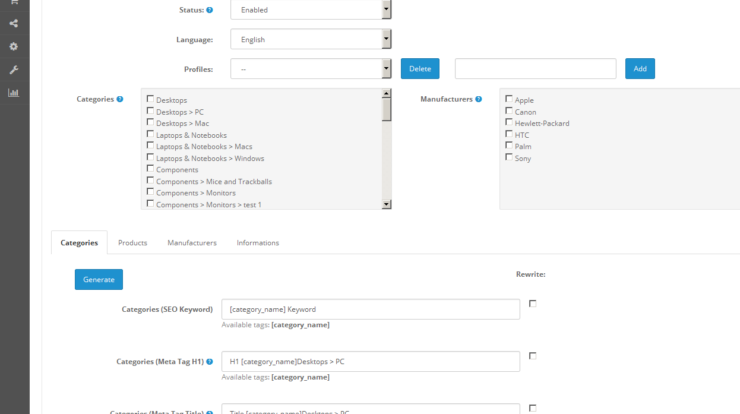
Task: Open the cart icon in sidebar
Action: 14,2
